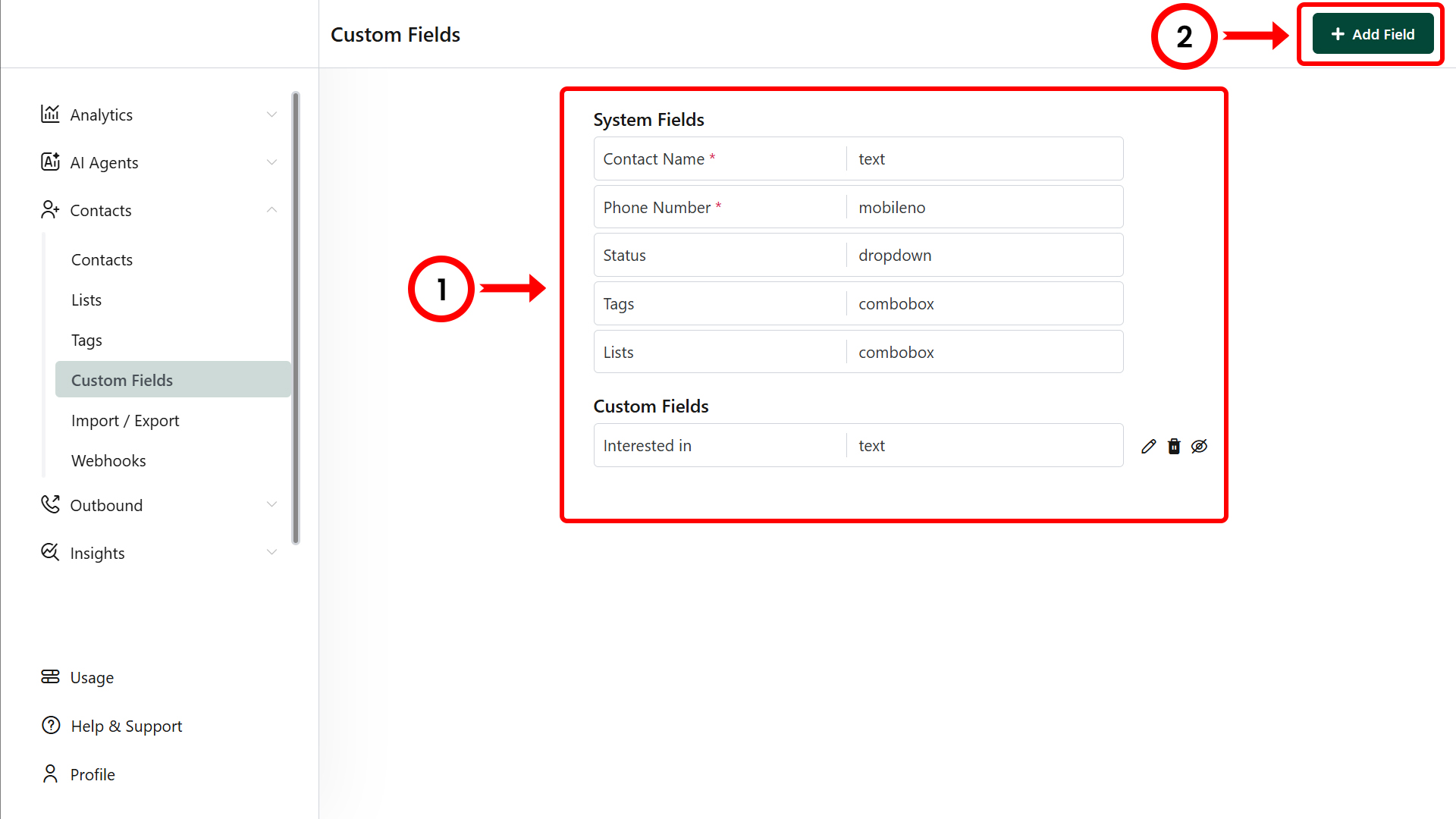Click the AI Agents icon
Viewport: 1456px width, 819px height.
point(50,162)
